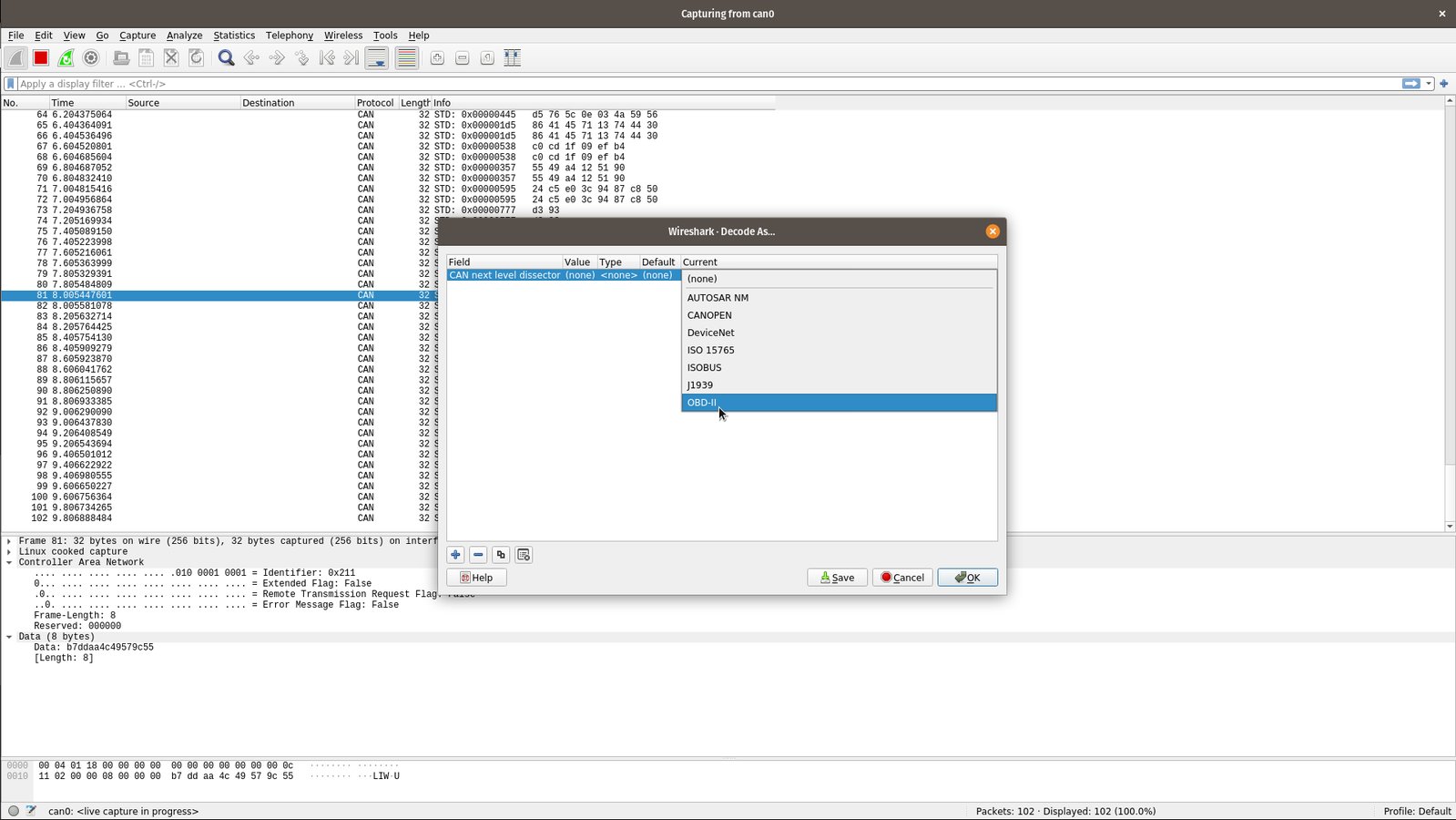The width and height of the screenshot is (1456, 820).
Task: Jump to the last packet
Action: pos(351,58)
